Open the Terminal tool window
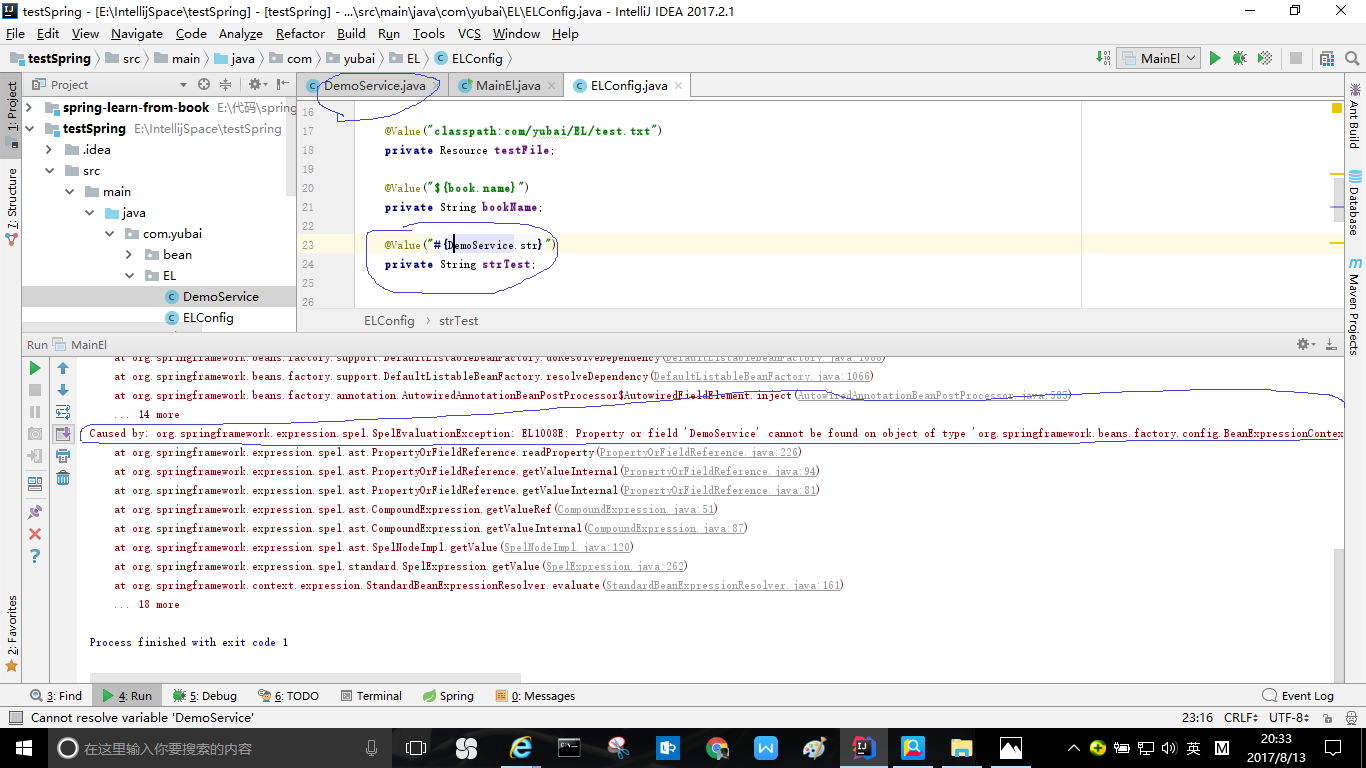Viewport: 1366px width, 768px height. [x=370, y=696]
